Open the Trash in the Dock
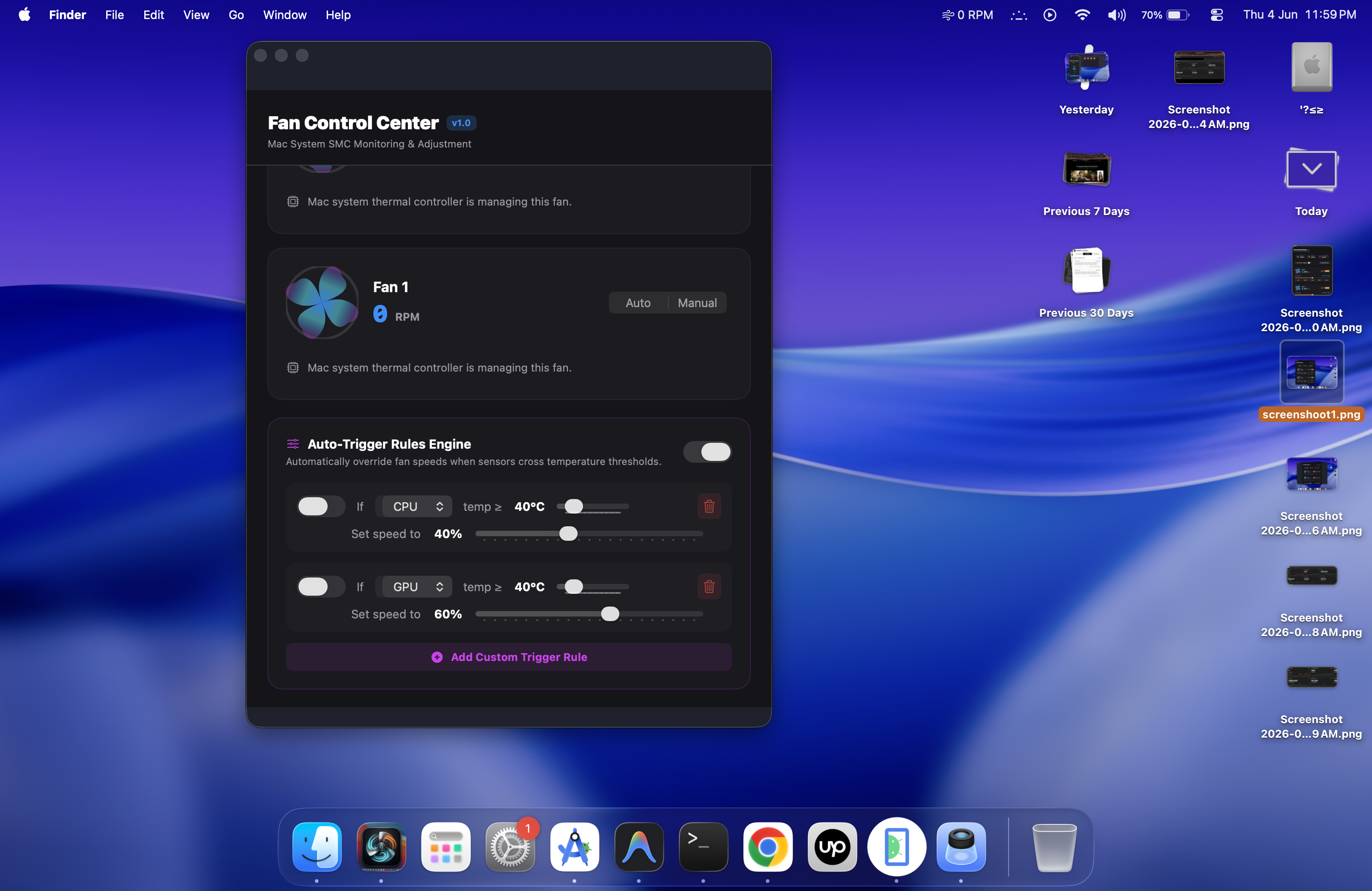This screenshot has width=1372, height=891. tap(1054, 847)
